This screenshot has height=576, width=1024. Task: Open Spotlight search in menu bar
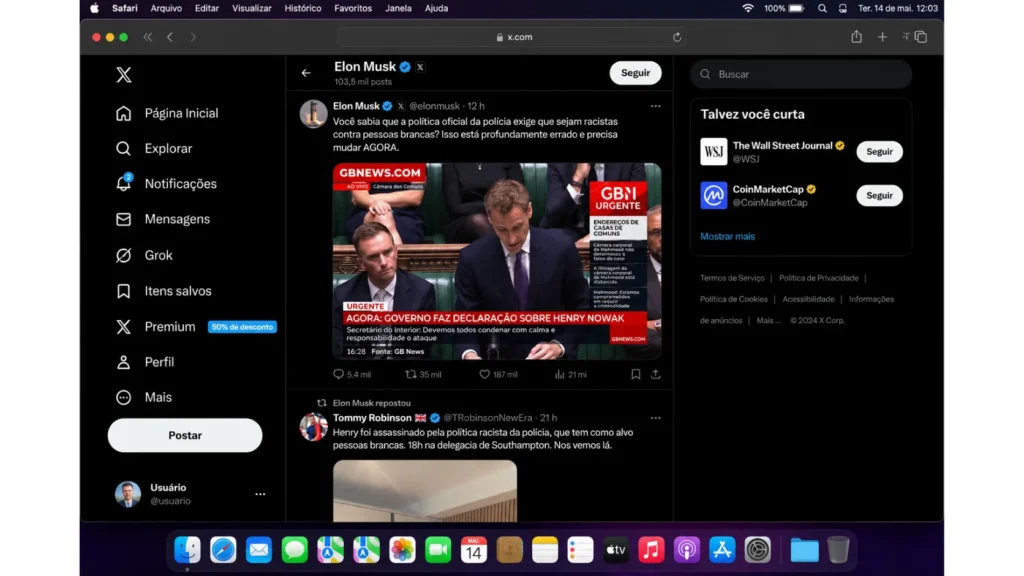point(822,8)
